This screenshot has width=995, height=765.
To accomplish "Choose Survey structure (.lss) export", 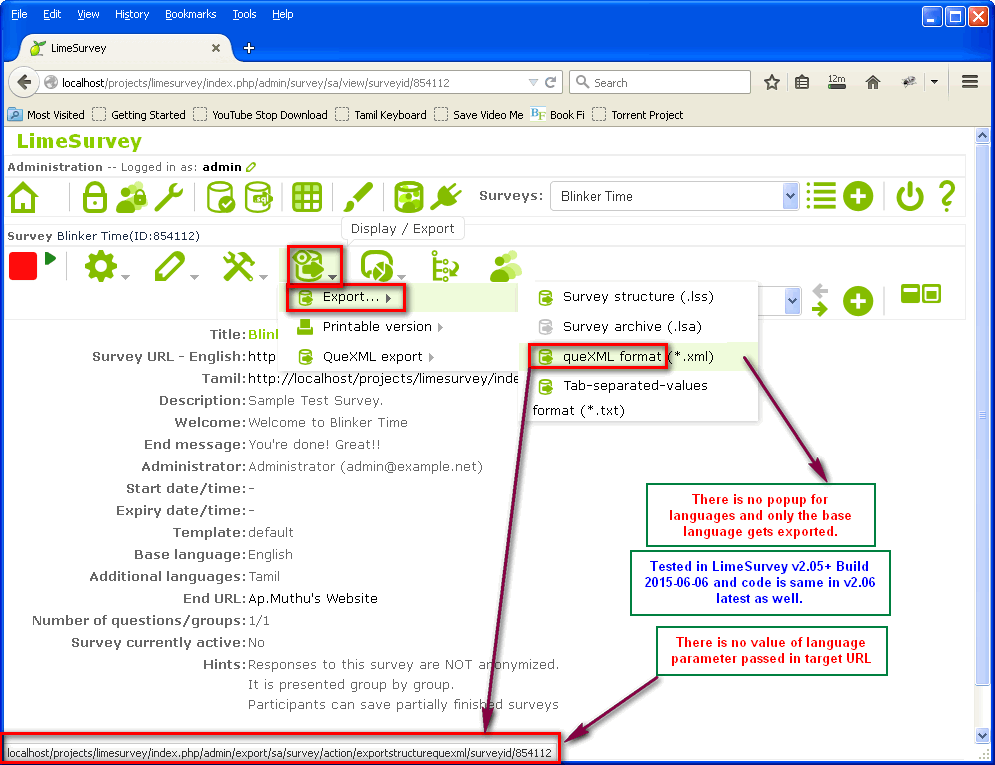I will [x=638, y=297].
